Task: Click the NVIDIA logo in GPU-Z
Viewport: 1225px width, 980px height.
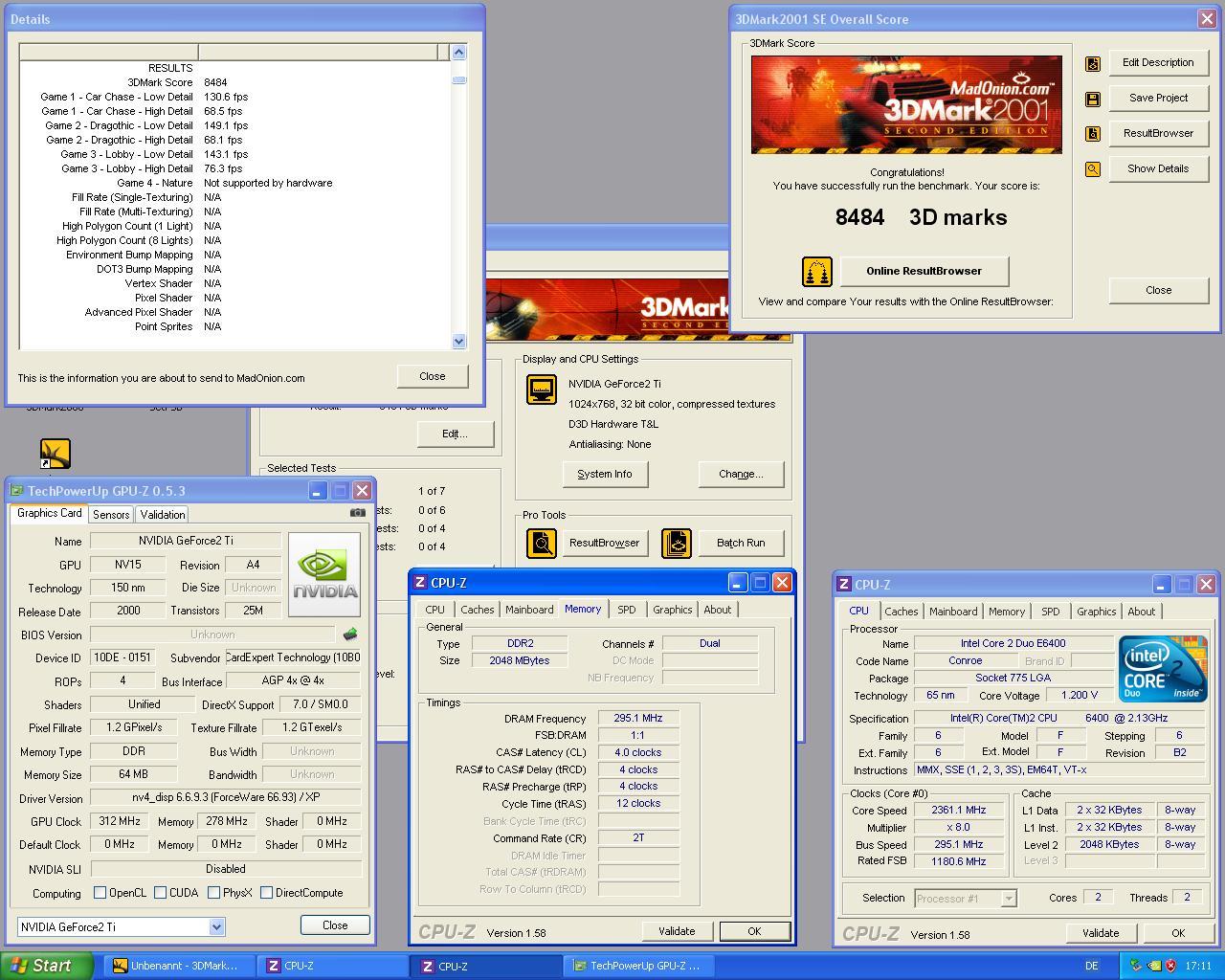Action: (324, 574)
